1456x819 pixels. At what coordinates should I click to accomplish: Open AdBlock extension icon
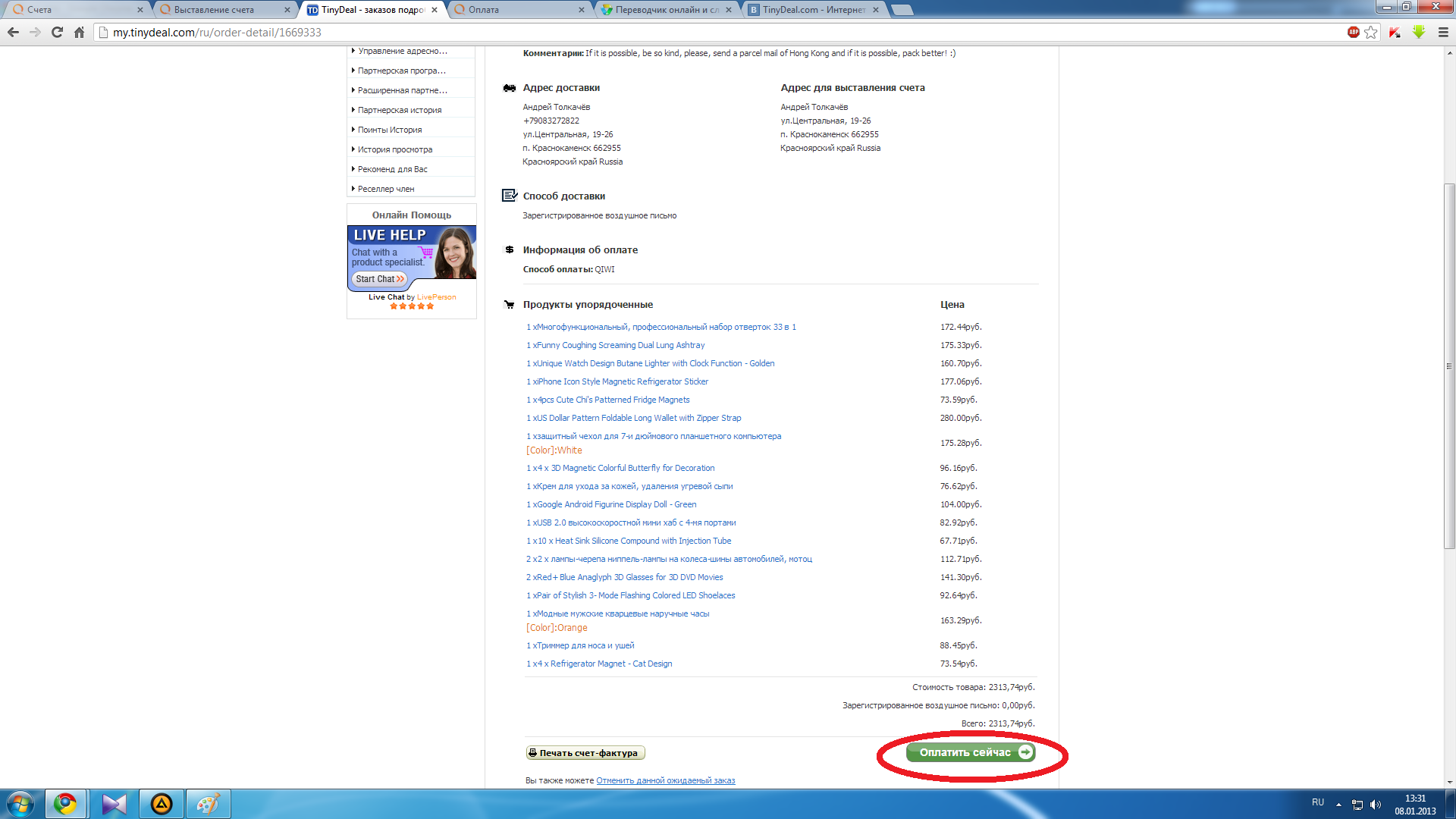[x=1353, y=32]
